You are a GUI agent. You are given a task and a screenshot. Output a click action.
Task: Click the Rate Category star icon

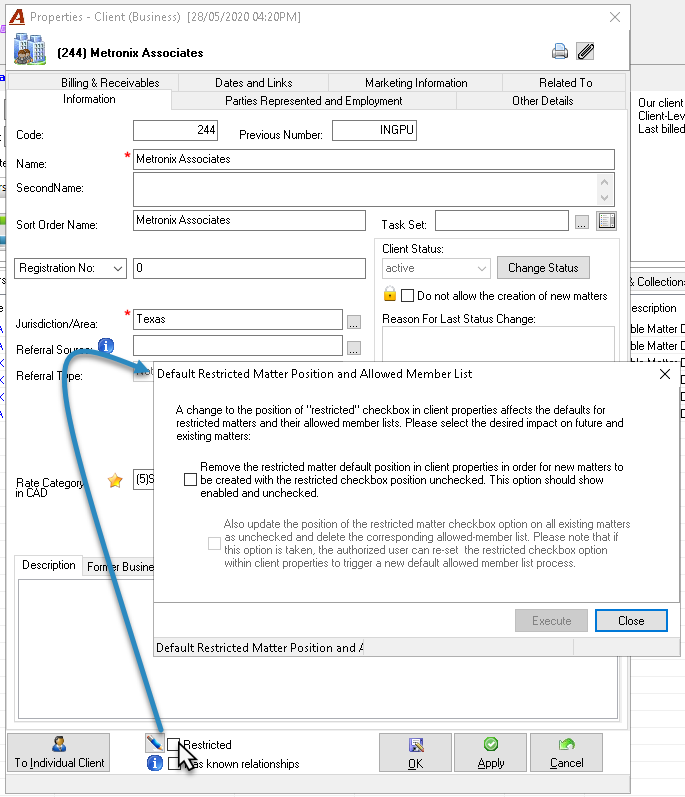pos(115,480)
